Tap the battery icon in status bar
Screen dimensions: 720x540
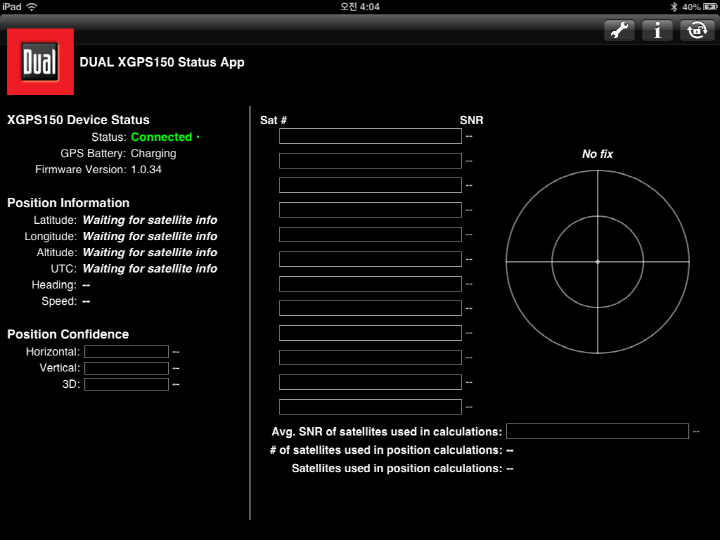coord(709,7)
